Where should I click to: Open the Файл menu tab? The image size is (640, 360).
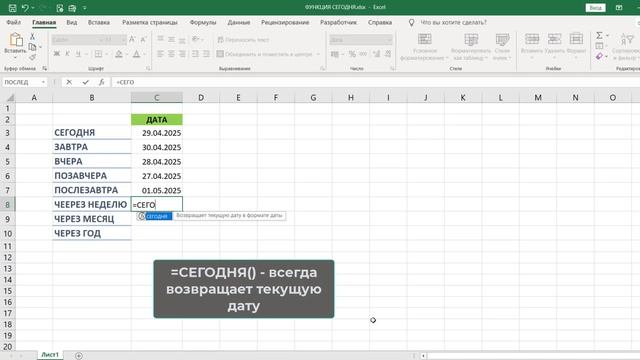pyautogui.click(x=13, y=22)
